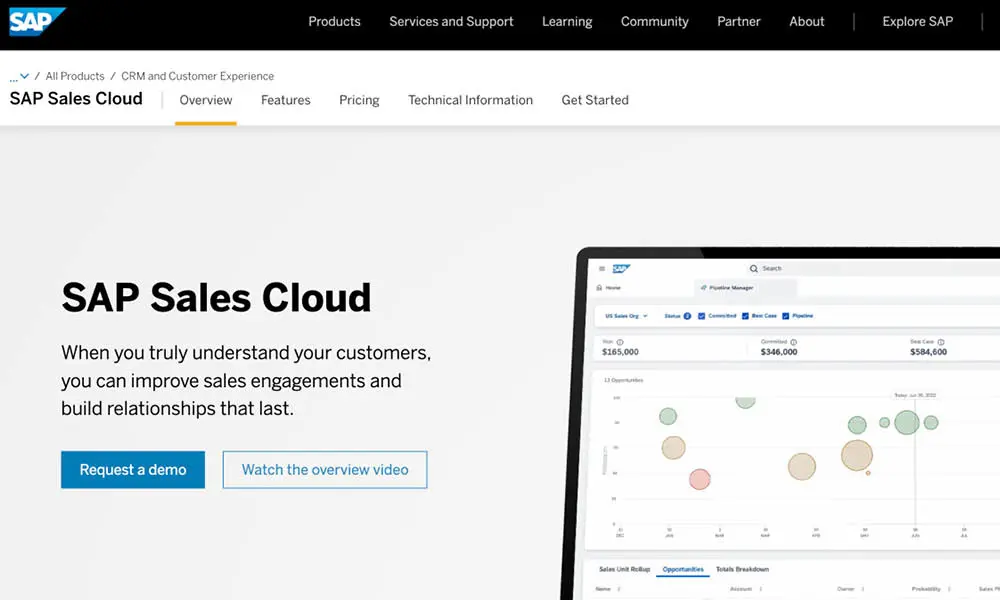Switch to the Totals Breakdown tab
1000x600 pixels.
tap(744, 568)
